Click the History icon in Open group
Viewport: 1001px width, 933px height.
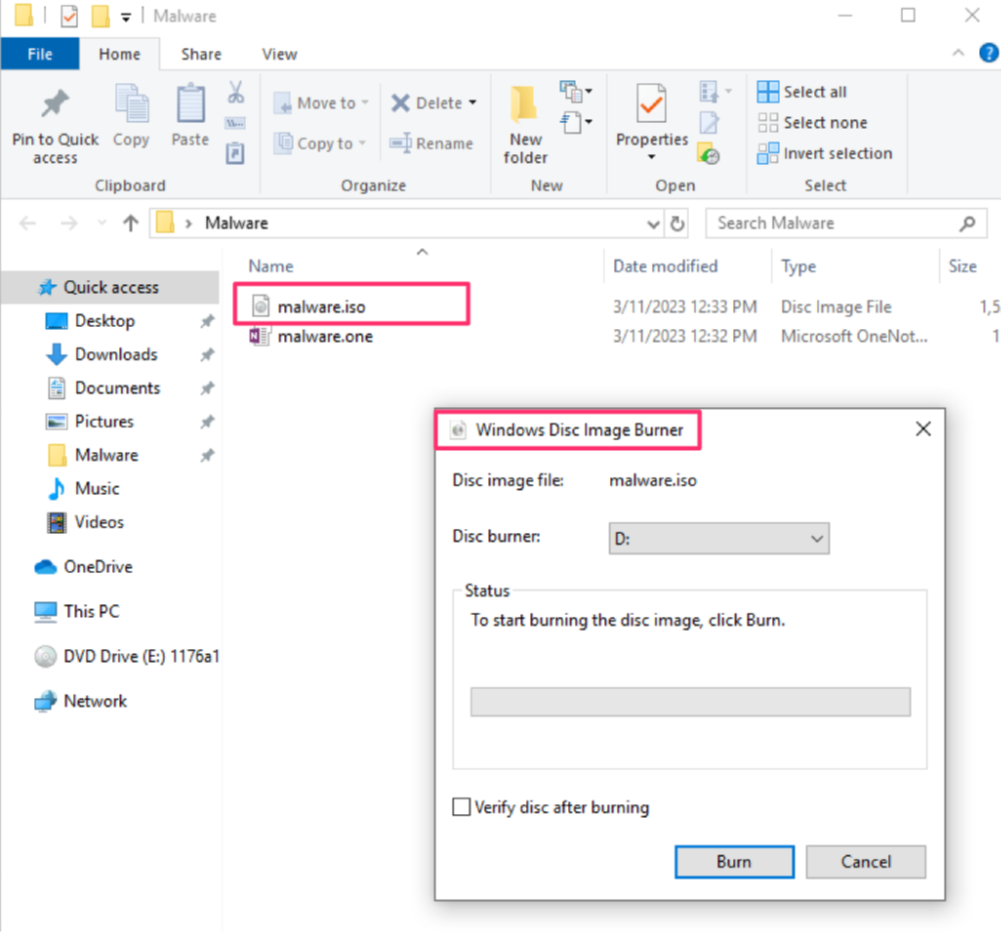[709, 153]
